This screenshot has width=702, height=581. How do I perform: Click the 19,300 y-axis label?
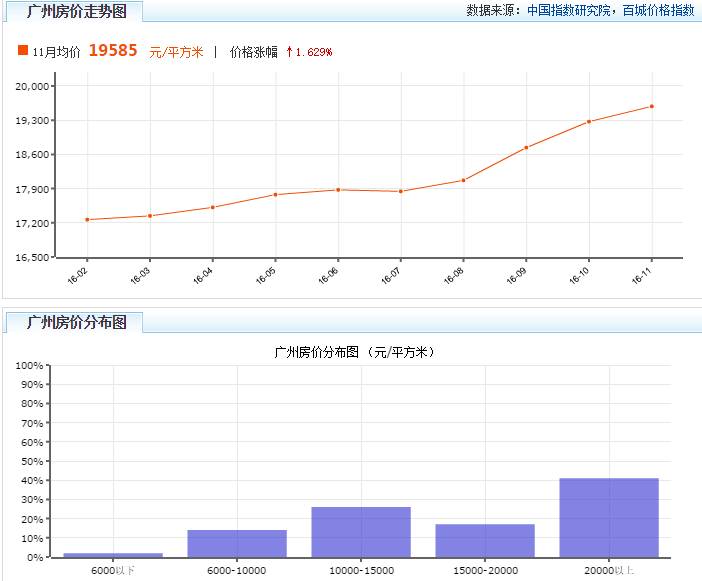point(32,120)
